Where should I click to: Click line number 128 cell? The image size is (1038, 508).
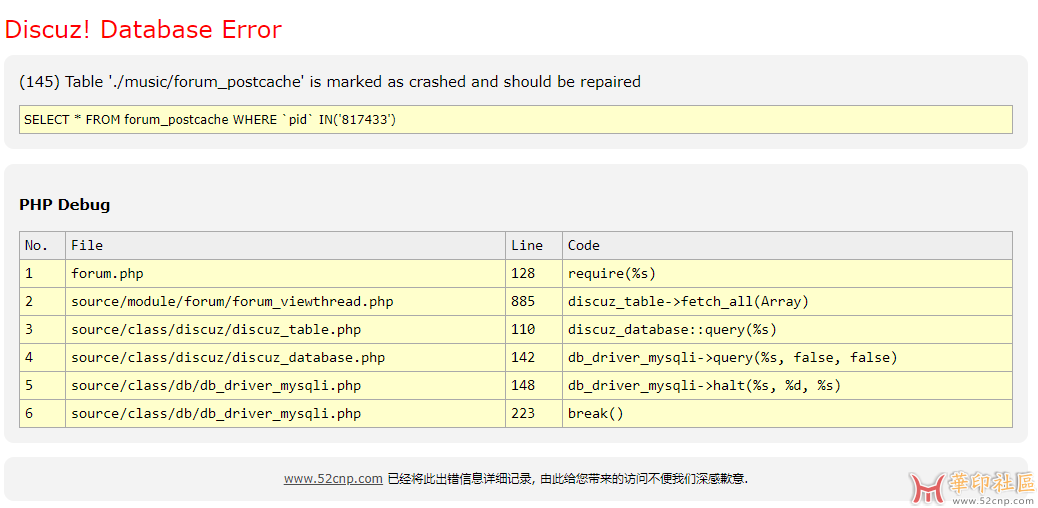pos(534,274)
